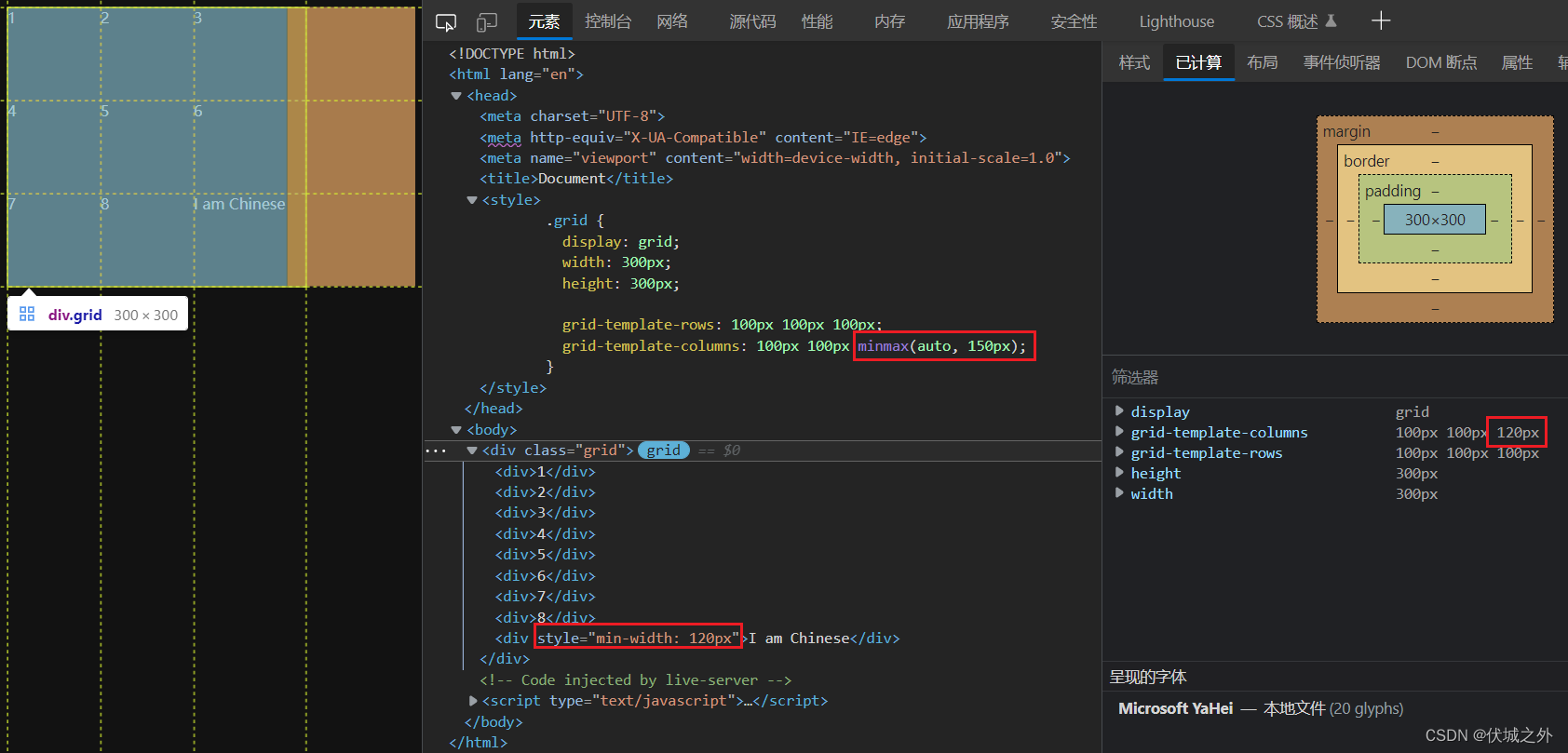Toggle device emulation toolbar icon
1568x753 pixels.
point(487,21)
